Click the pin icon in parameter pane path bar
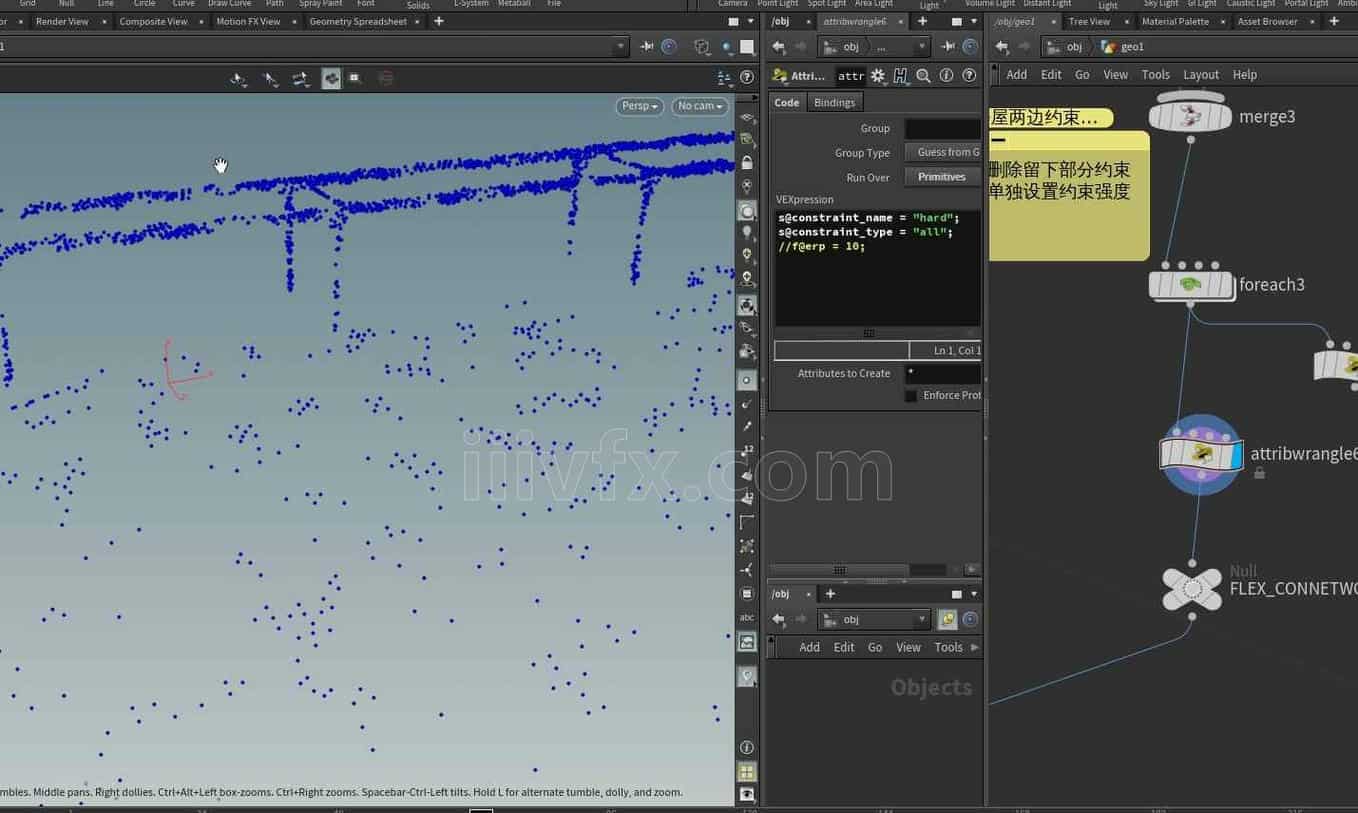1358x813 pixels. (948, 47)
